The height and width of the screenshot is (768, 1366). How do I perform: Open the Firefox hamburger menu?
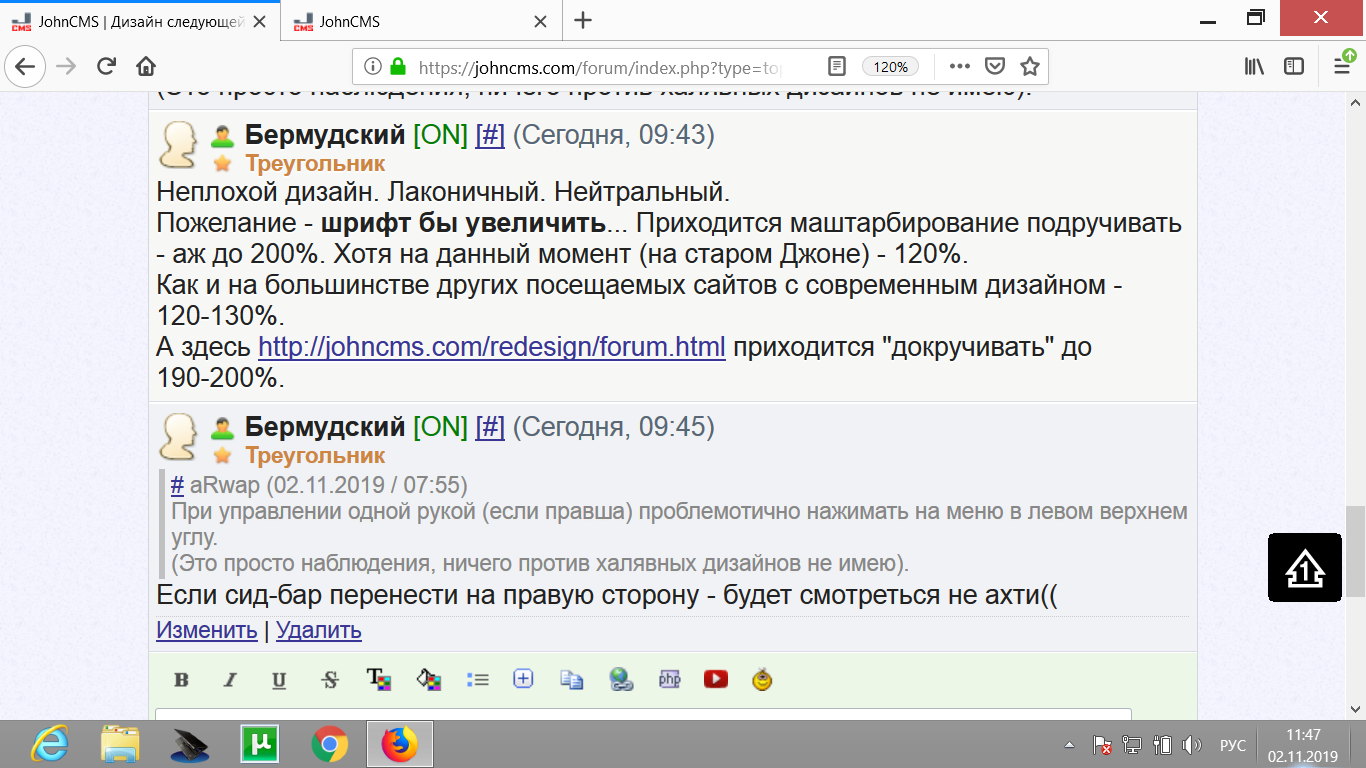(1341, 67)
